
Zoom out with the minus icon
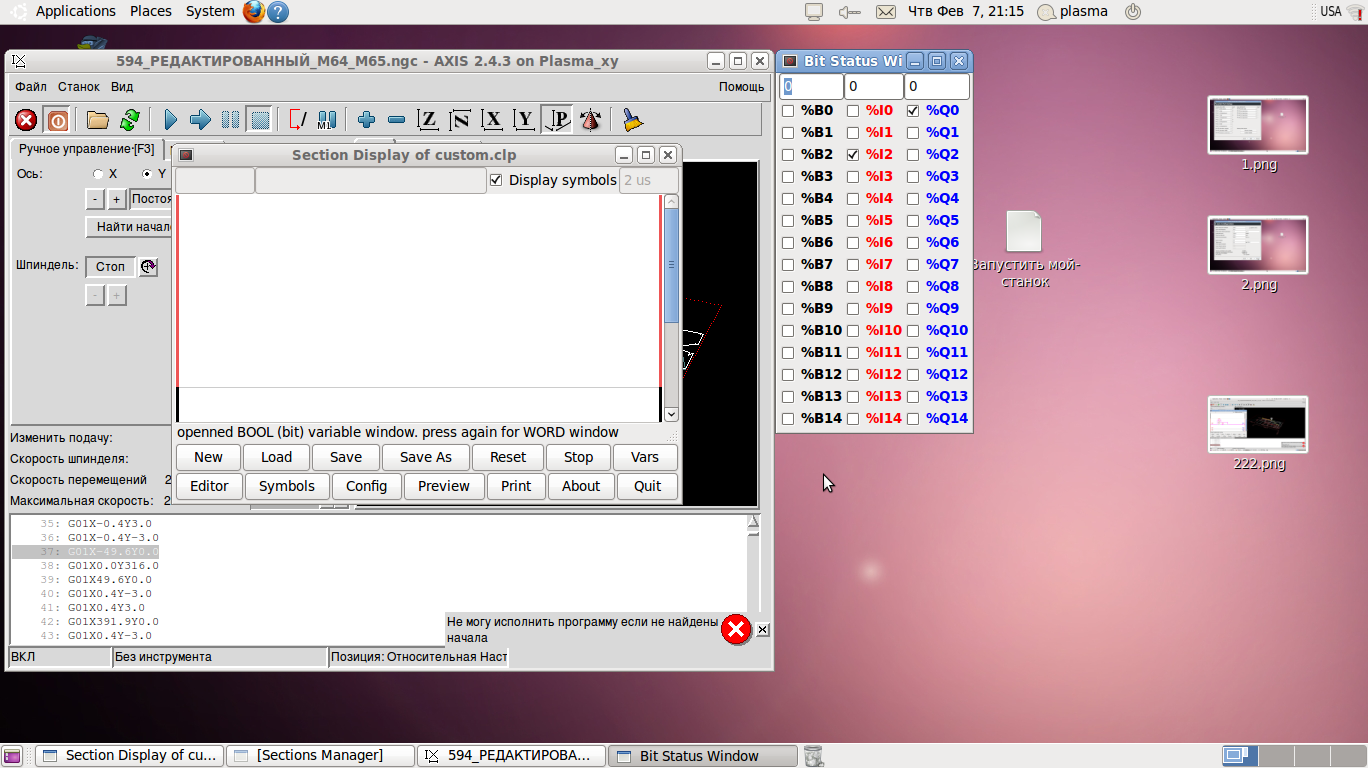396,120
